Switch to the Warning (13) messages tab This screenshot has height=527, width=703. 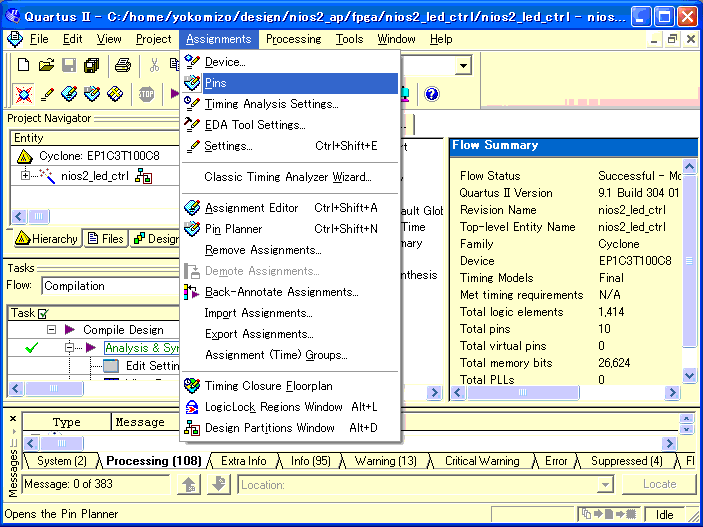386,461
